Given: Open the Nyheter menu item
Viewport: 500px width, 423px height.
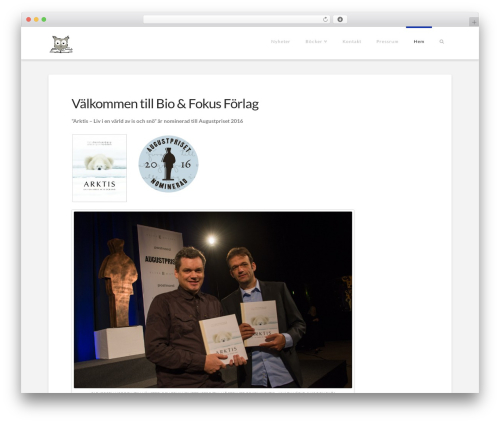Looking at the screenshot, I should (280, 42).
